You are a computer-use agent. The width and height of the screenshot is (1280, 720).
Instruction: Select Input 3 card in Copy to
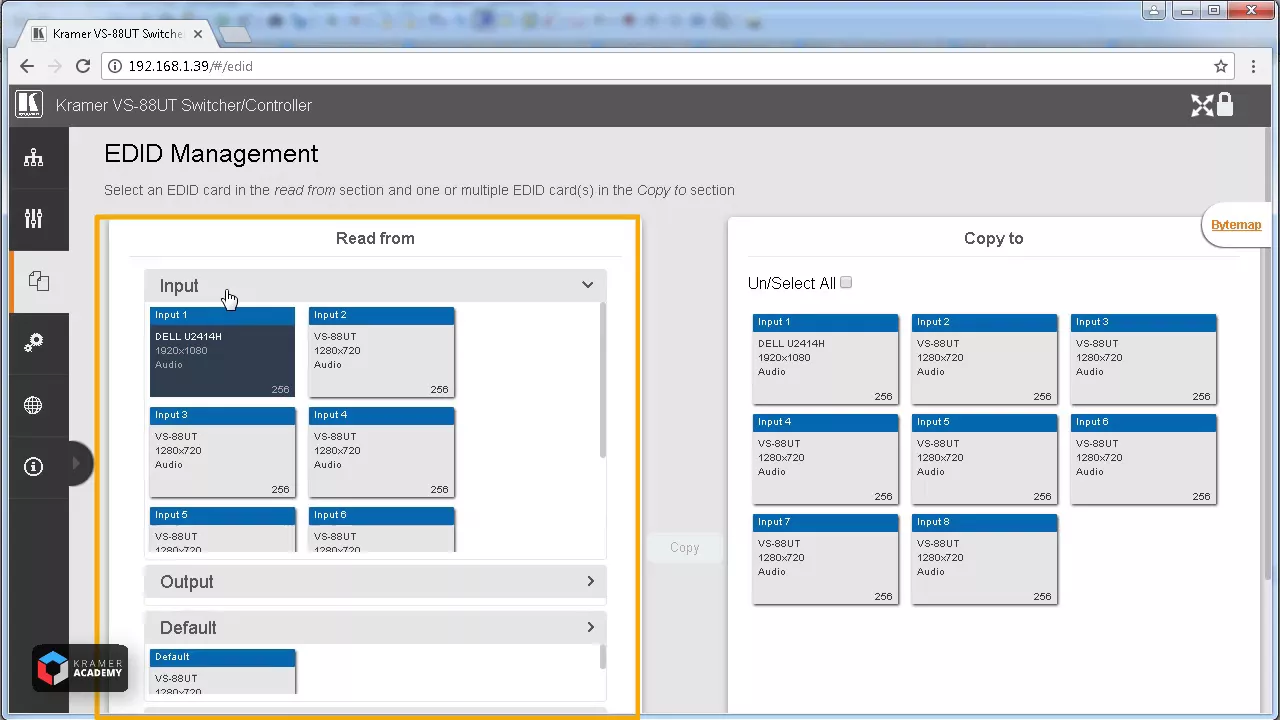[x=1143, y=359]
